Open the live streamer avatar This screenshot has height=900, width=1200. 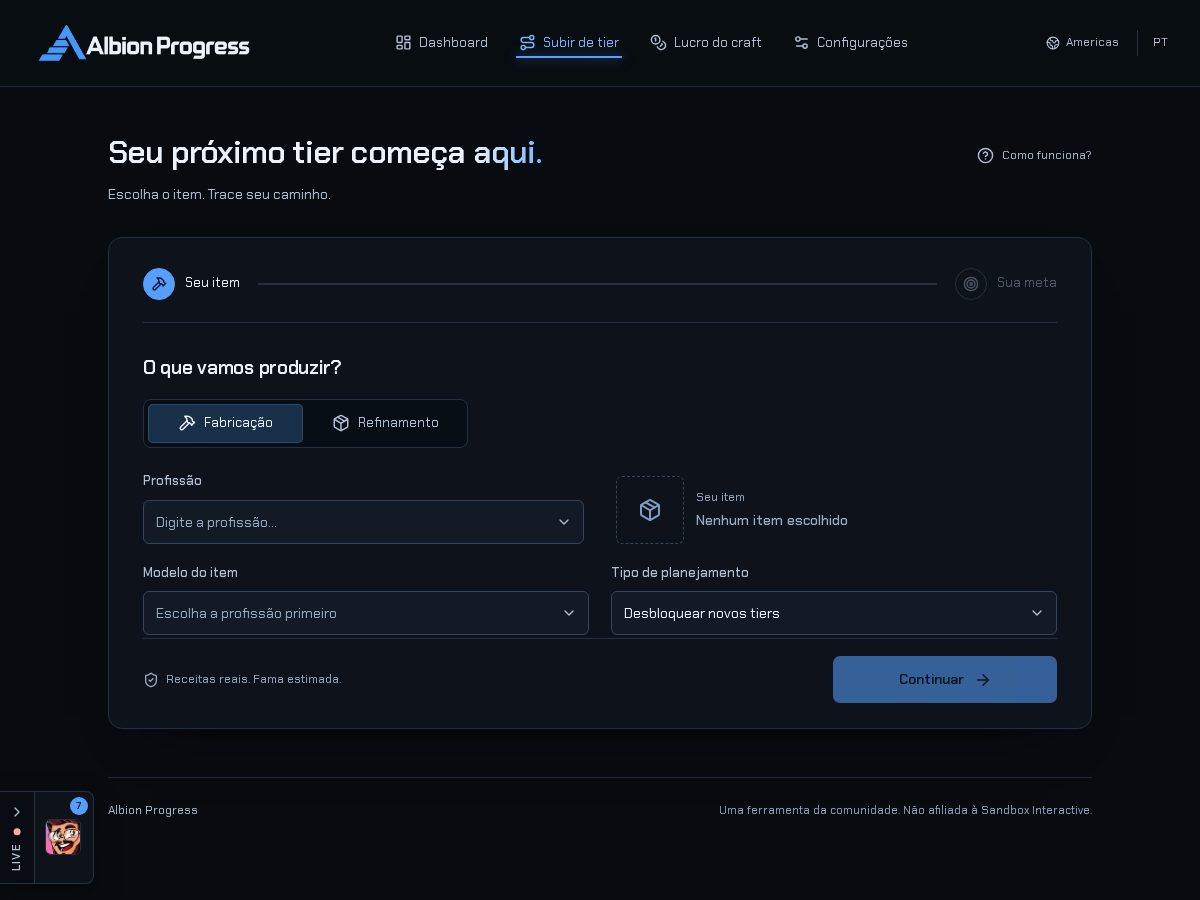click(x=63, y=837)
